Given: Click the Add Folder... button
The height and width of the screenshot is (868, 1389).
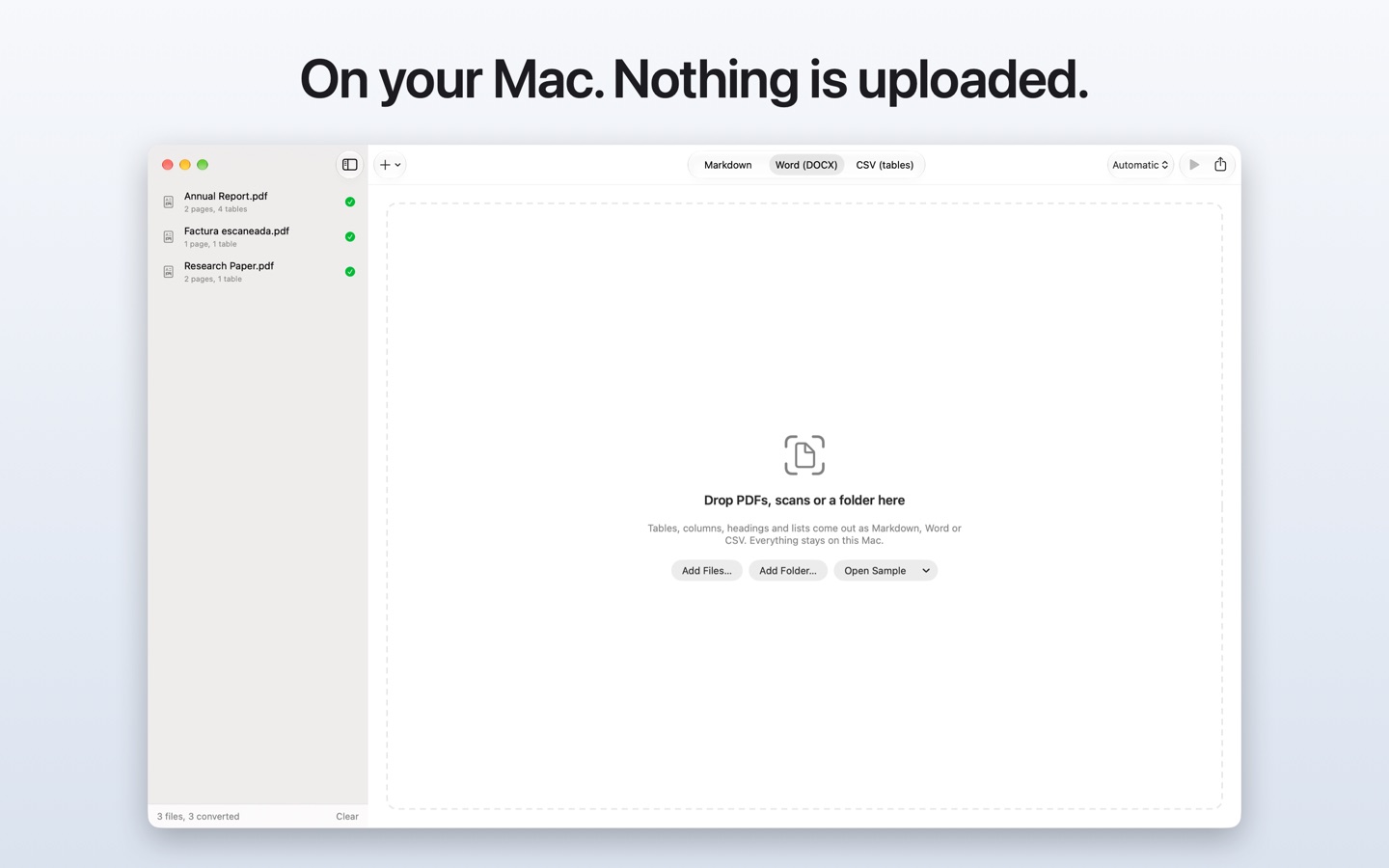Looking at the screenshot, I should click(788, 571).
